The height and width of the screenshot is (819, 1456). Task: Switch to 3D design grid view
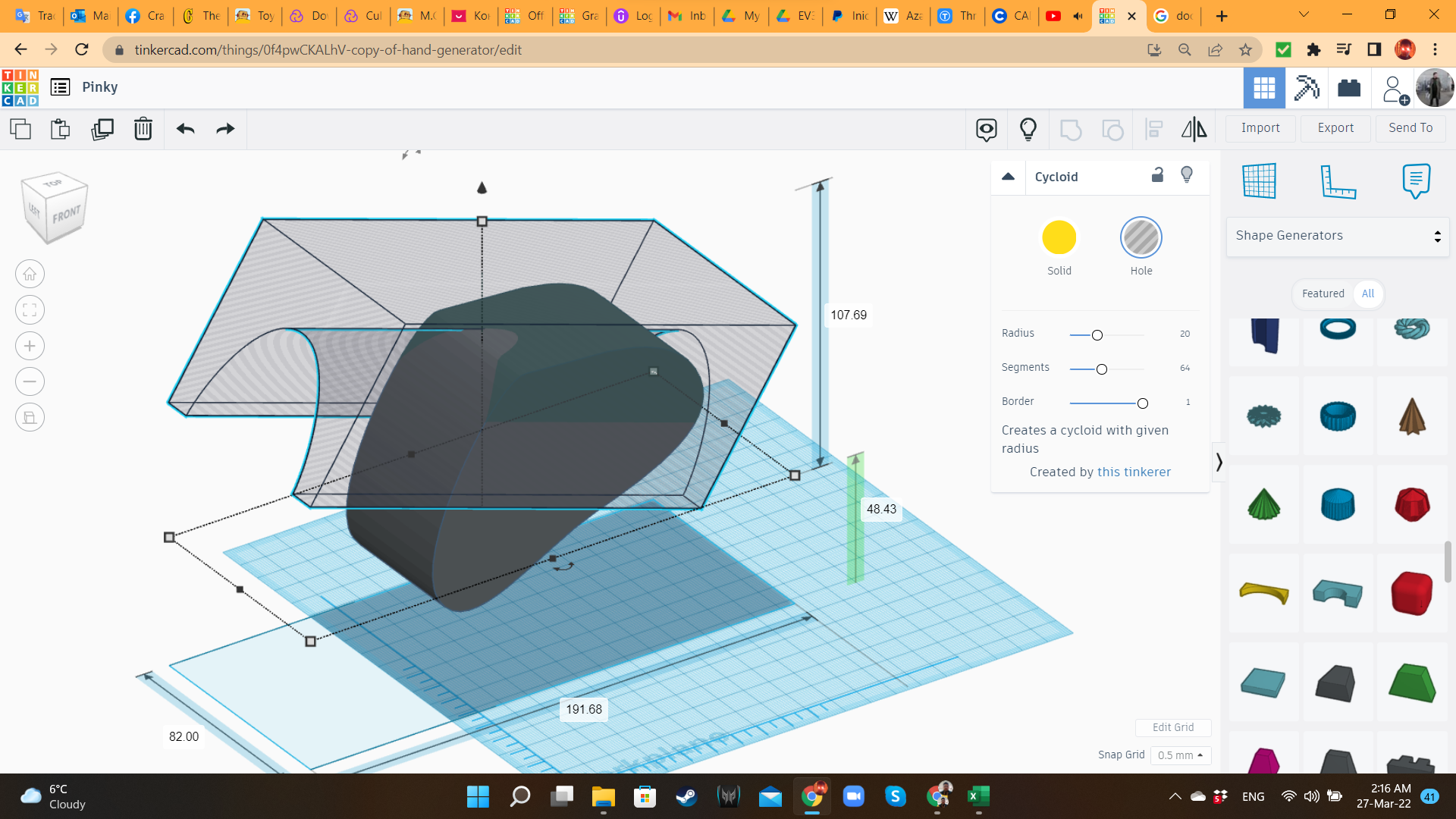[1264, 88]
